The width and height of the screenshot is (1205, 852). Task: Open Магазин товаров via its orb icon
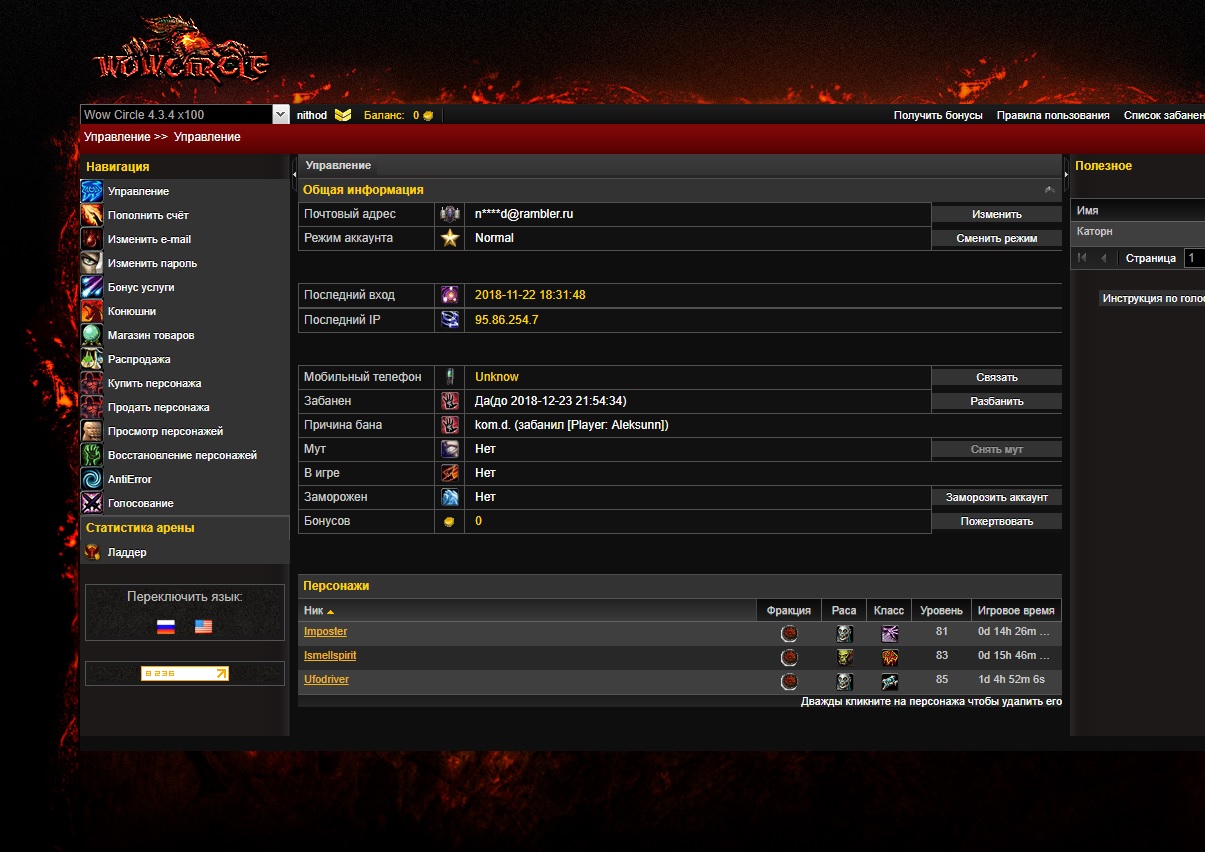pos(92,335)
